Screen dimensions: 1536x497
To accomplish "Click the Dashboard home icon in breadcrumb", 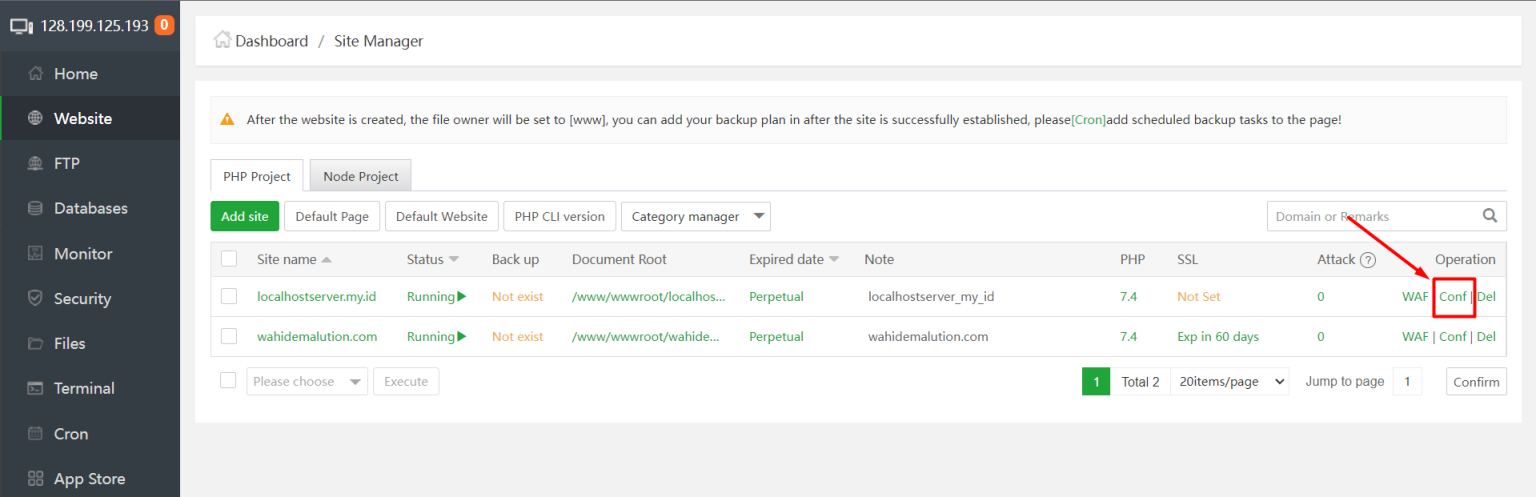I will click(223, 40).
